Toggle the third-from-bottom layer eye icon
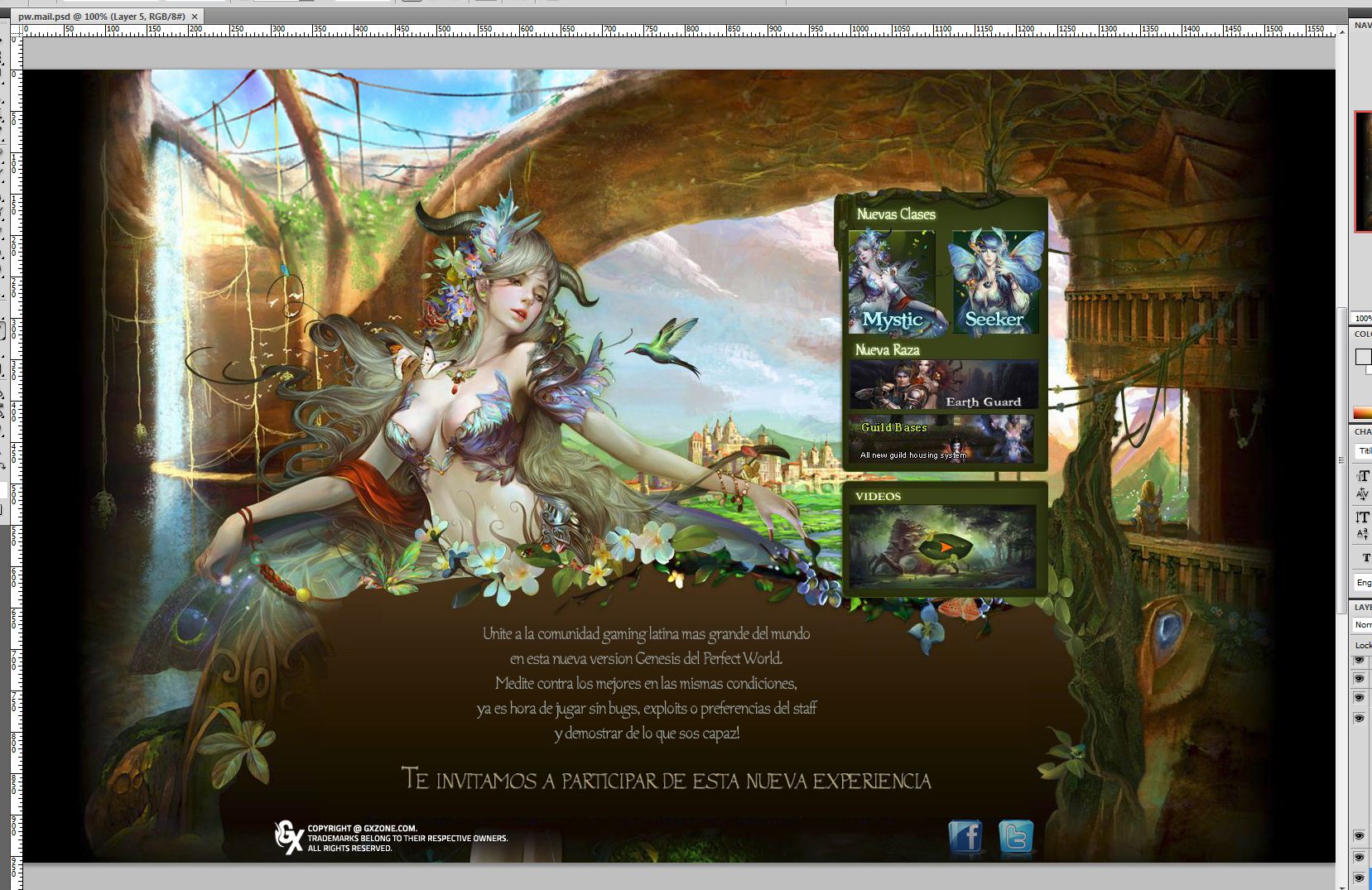The height and width of the screenshot is (890, 1372). 1359,836
